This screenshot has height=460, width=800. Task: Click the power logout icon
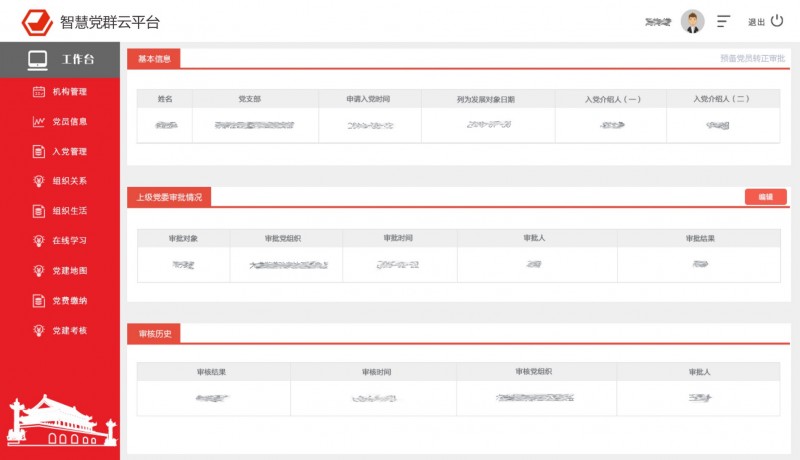tap(777, 21)
